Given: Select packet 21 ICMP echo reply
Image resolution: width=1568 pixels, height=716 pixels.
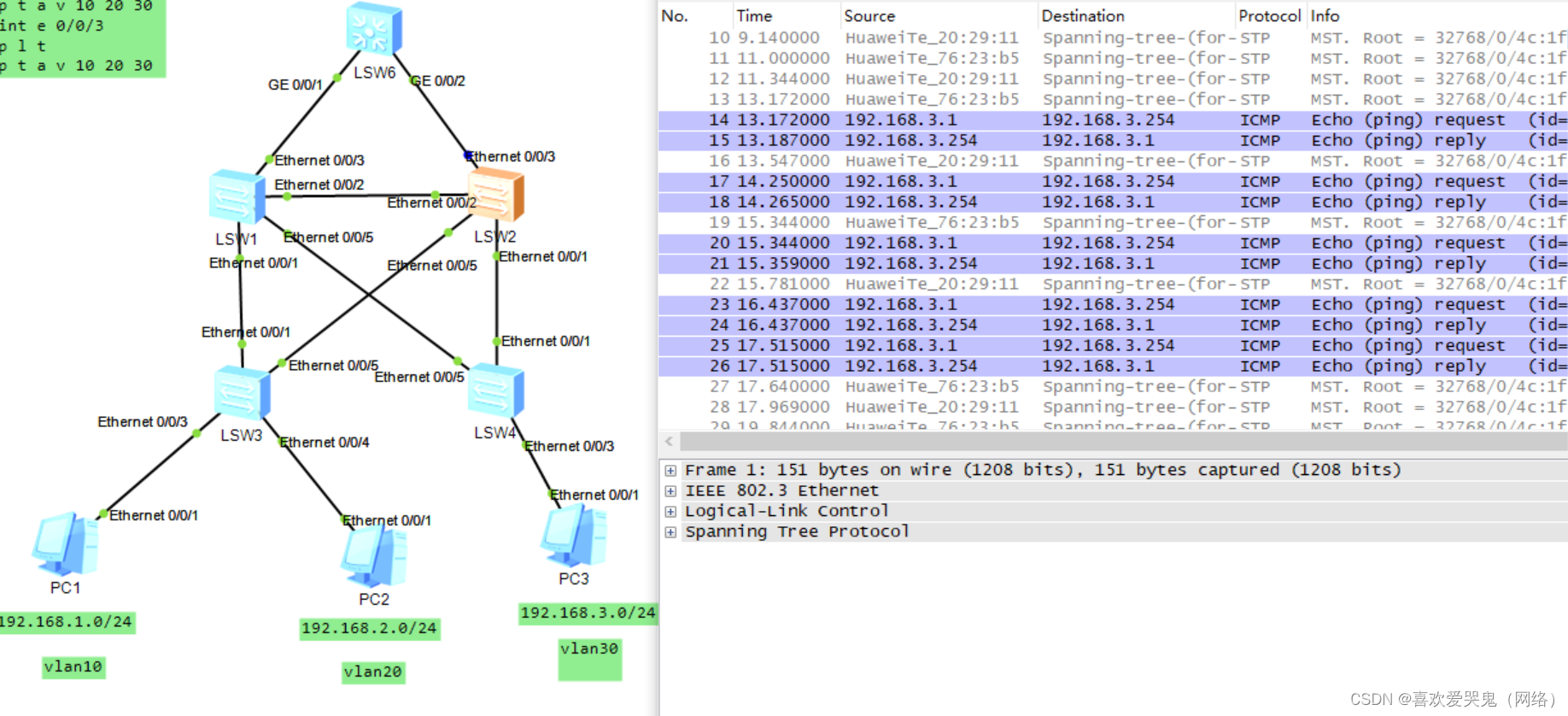Looking at the screenshot, I should pyautogui.click(x=1113, y=264).
